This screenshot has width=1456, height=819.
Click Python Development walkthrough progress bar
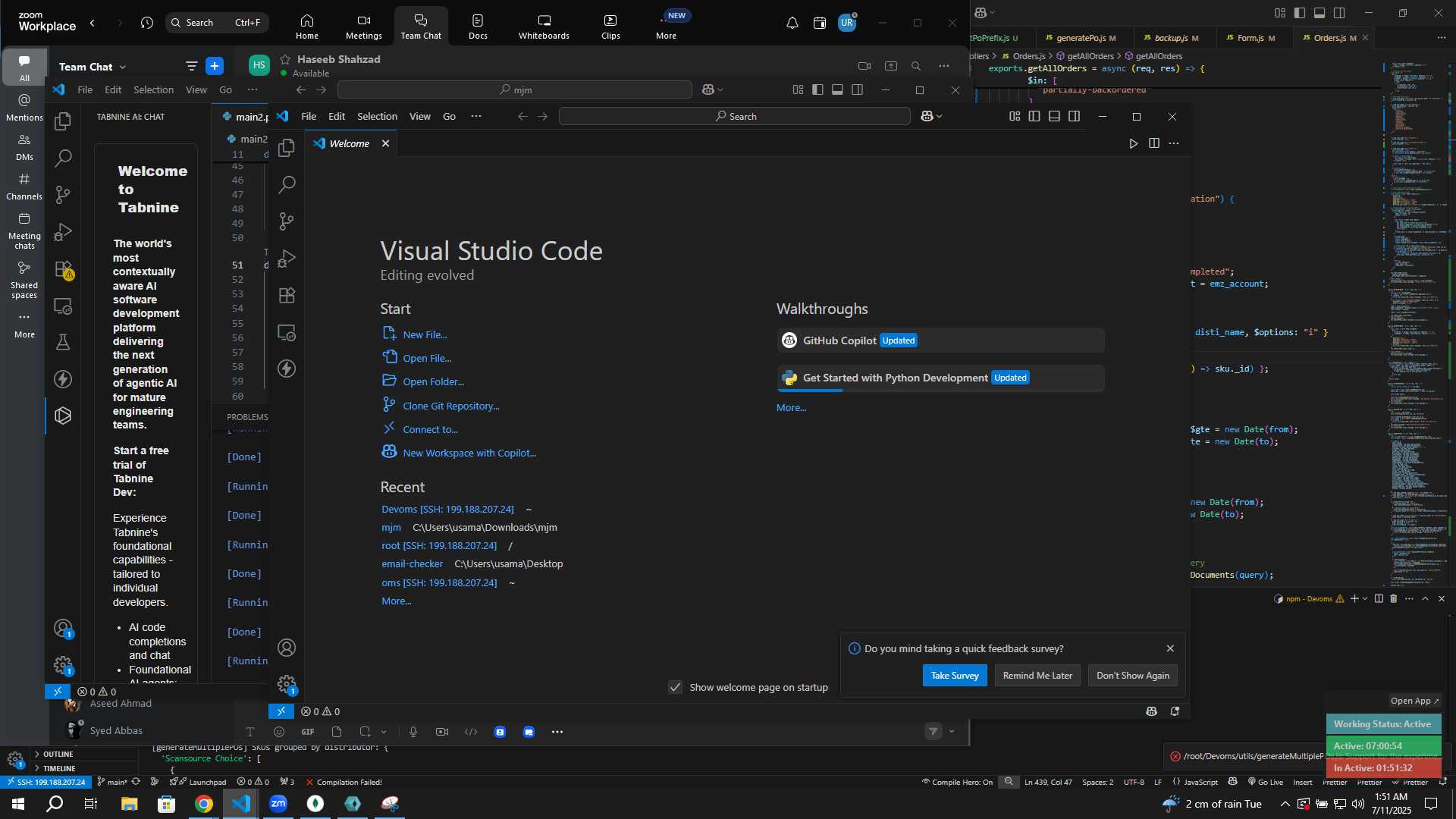tap(940, 391)
